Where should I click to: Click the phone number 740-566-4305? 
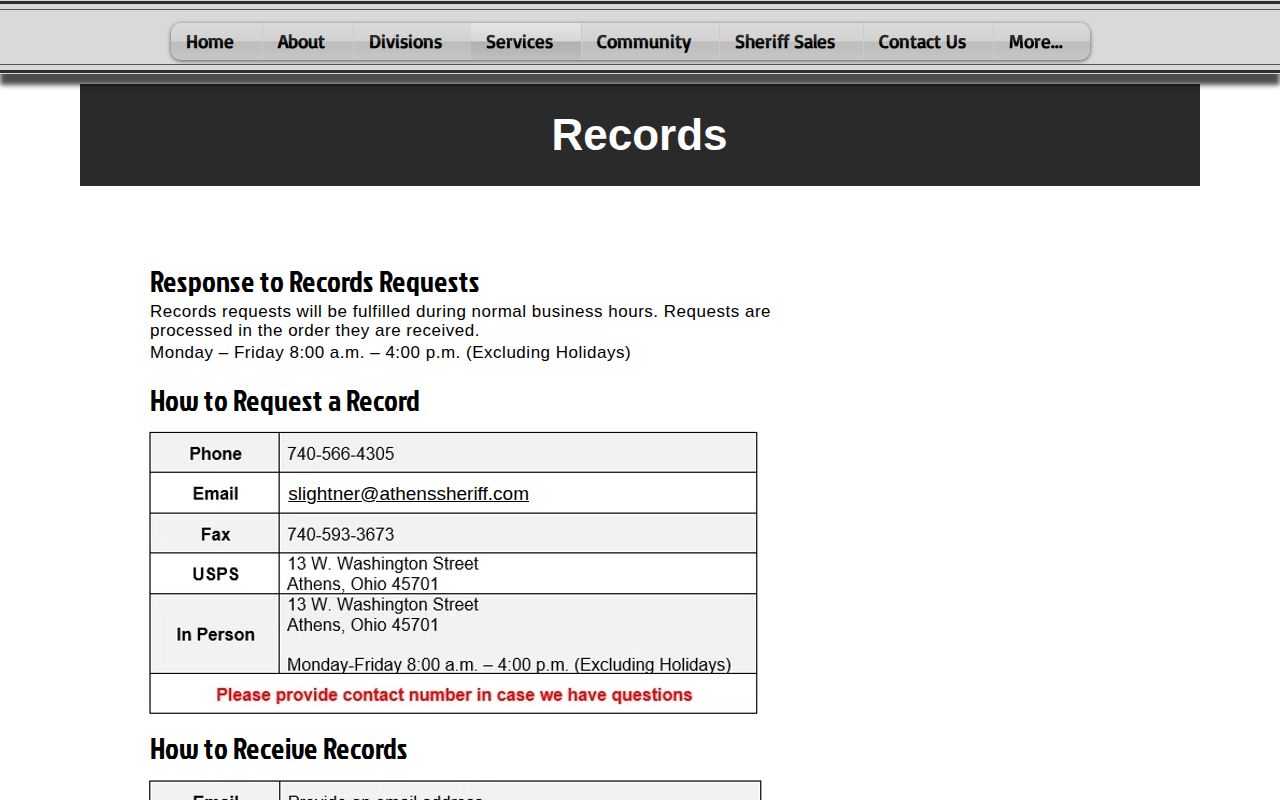pyautogui.click(x=341, y=454)
